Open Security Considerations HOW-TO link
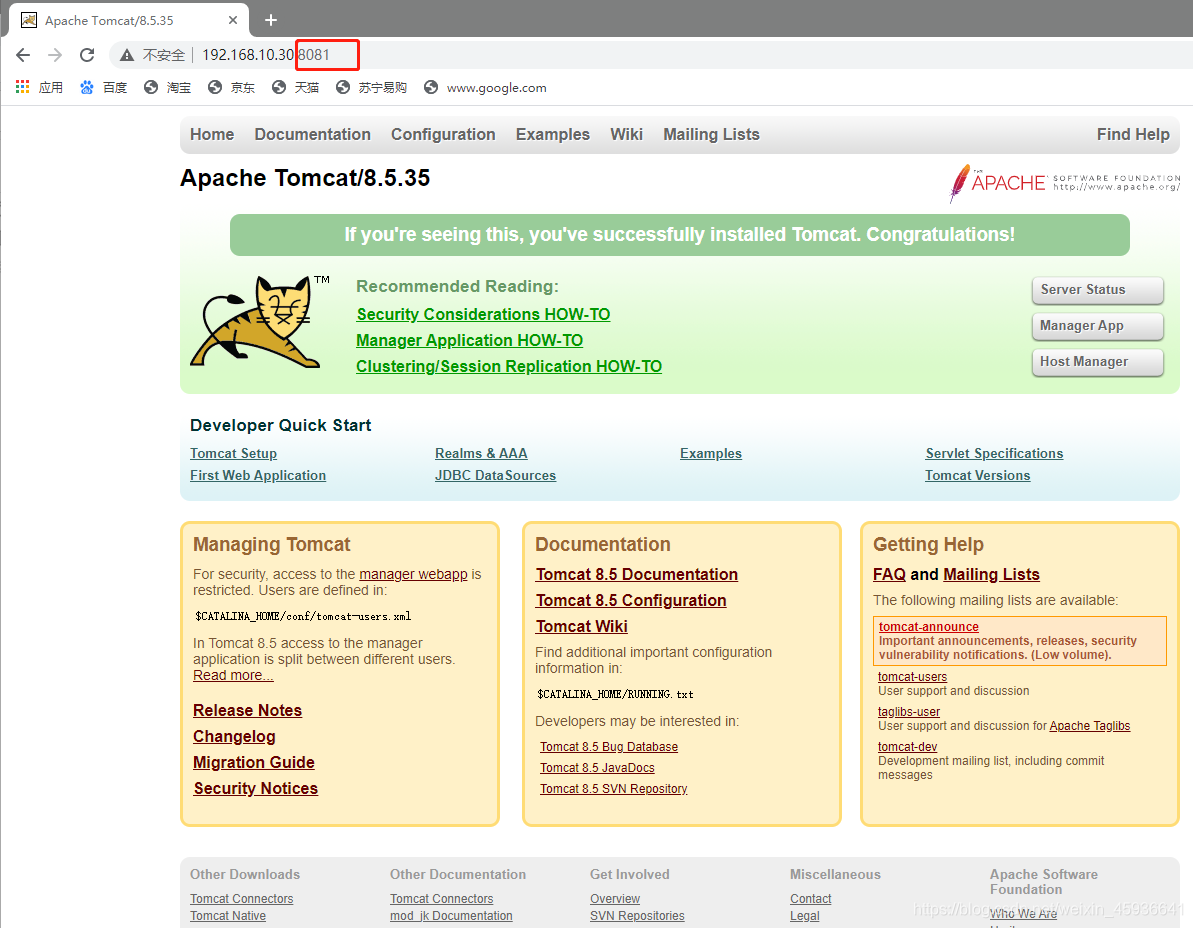This screenshot has width=1193, height=928. coord(483,314)
